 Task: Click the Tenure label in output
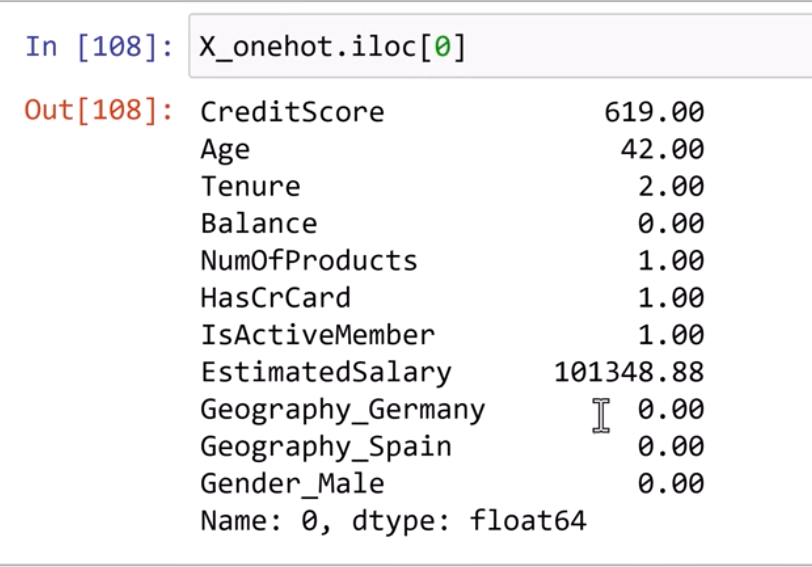(250, 187)
